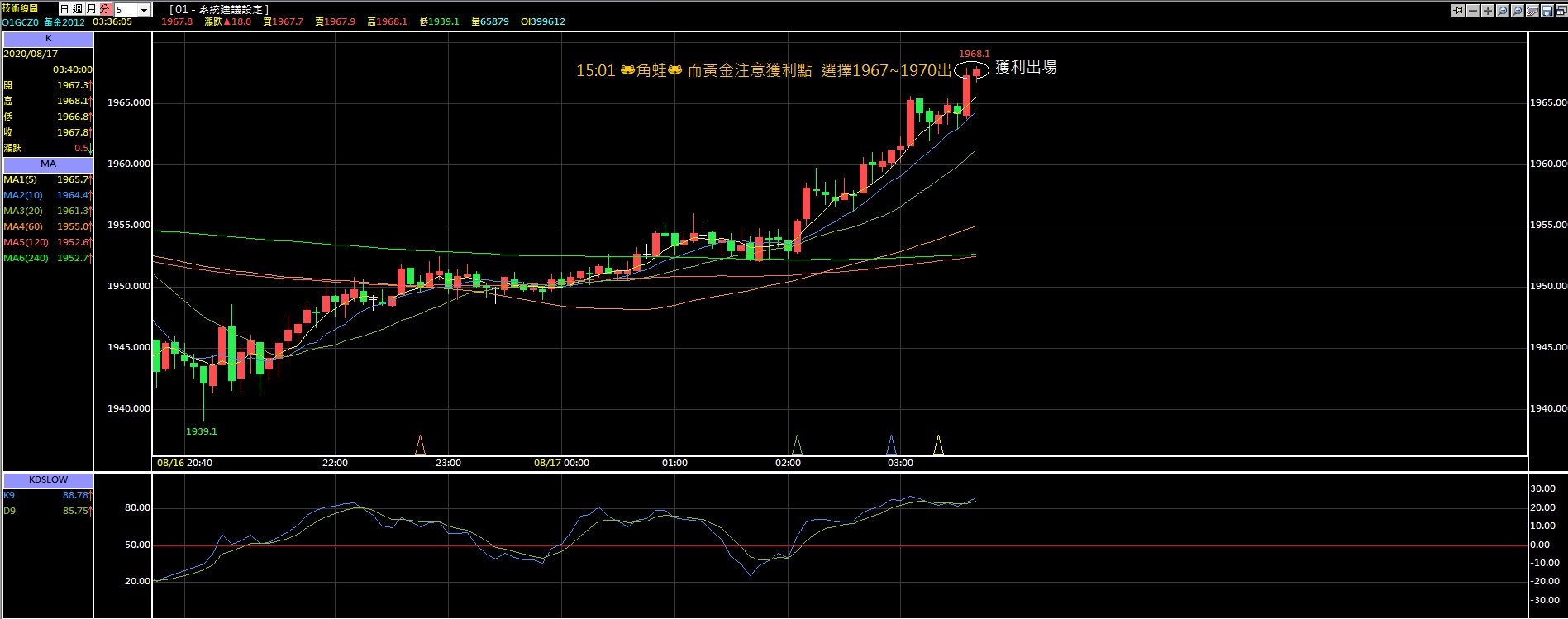Select the 日 daily period toggle
The width and height of the screenshot is (1568, 619).
click(x=64, y=9)
